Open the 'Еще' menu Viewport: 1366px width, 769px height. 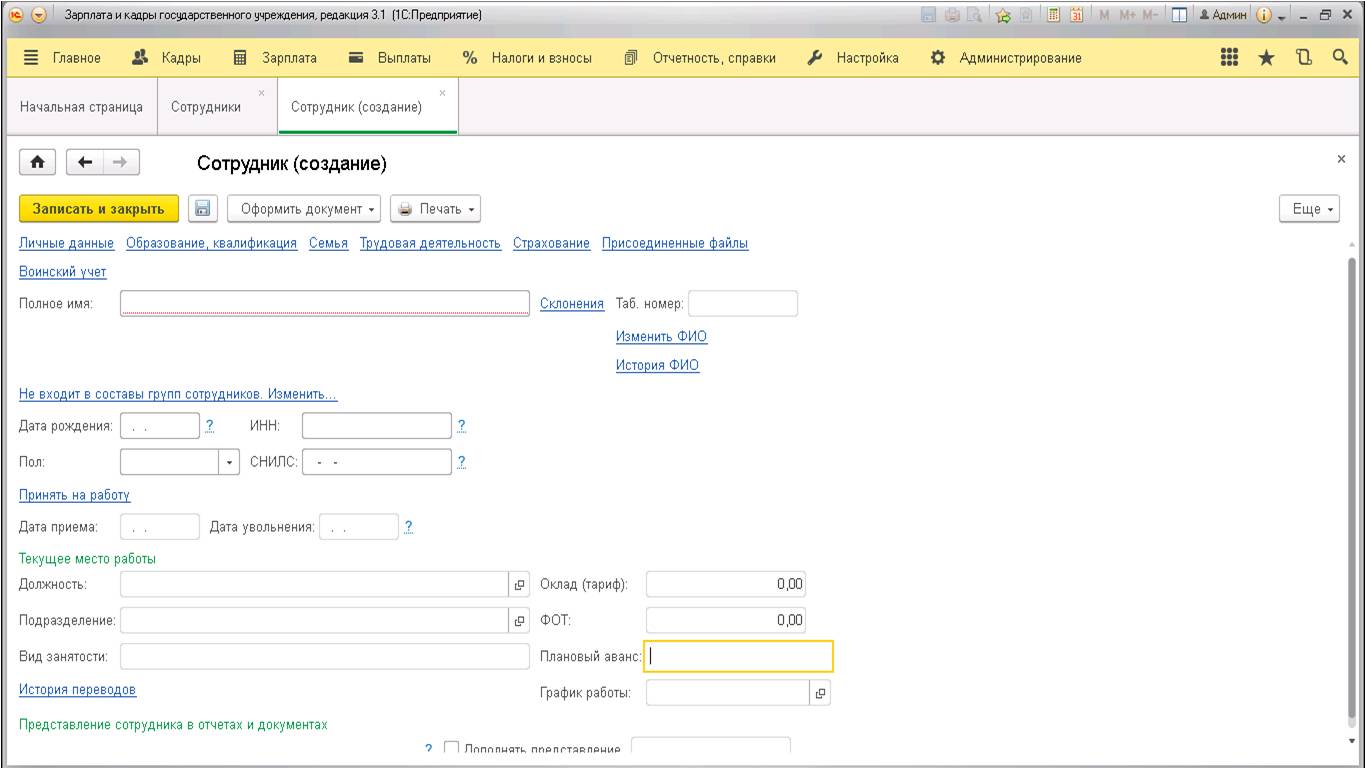coord(1308,209)
